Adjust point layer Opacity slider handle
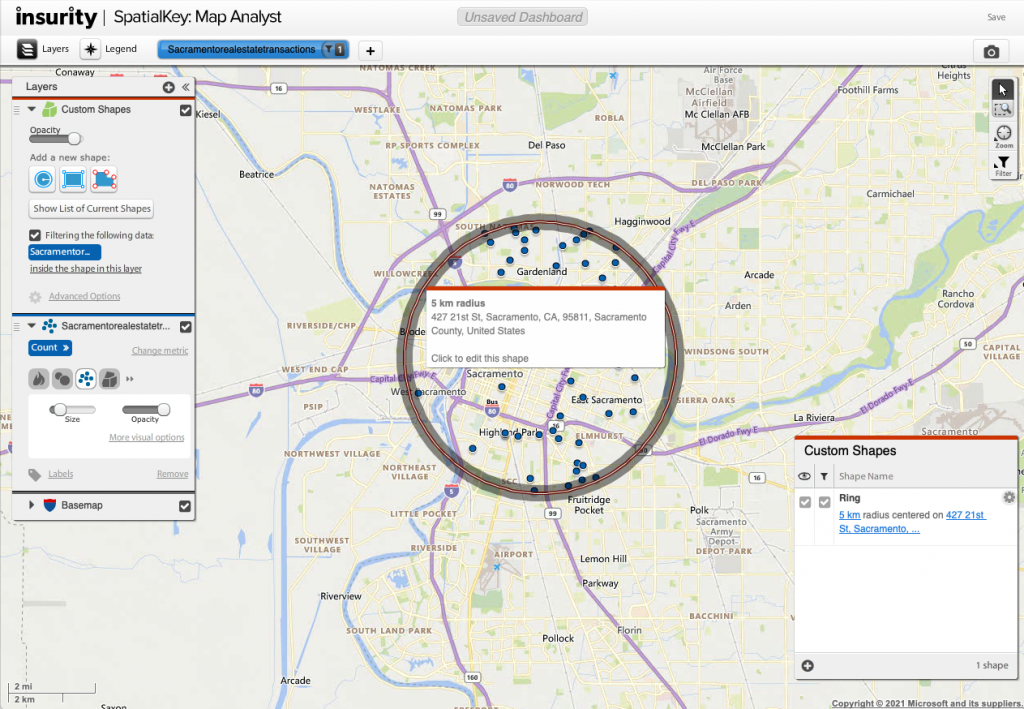This screenshot has height=709, width=1024. point(163,409)
